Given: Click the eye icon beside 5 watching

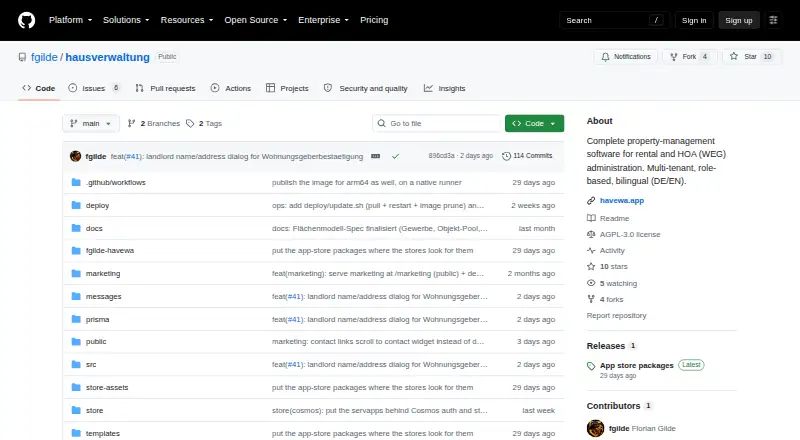Looking at the screenshot, I should point(591,283).
